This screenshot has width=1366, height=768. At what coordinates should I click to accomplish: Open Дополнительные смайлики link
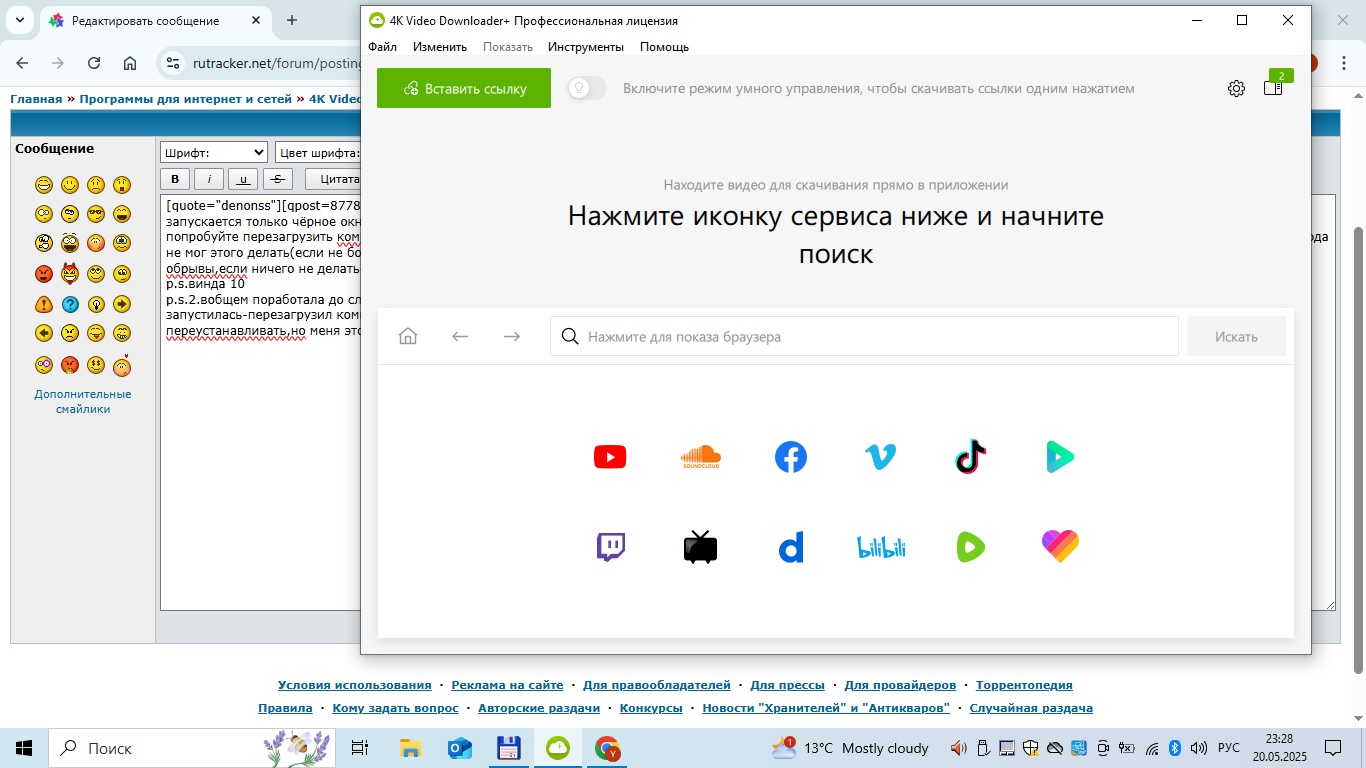(x=83, y=401)
